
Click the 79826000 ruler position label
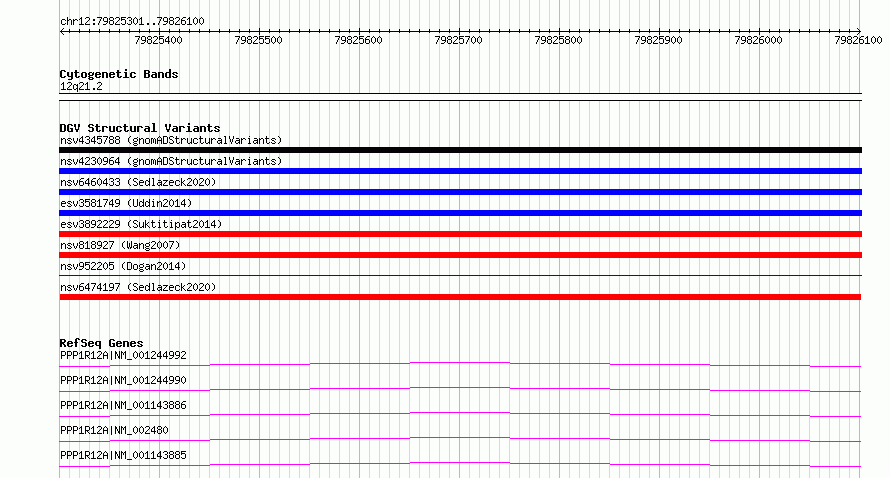click(758, 40)
